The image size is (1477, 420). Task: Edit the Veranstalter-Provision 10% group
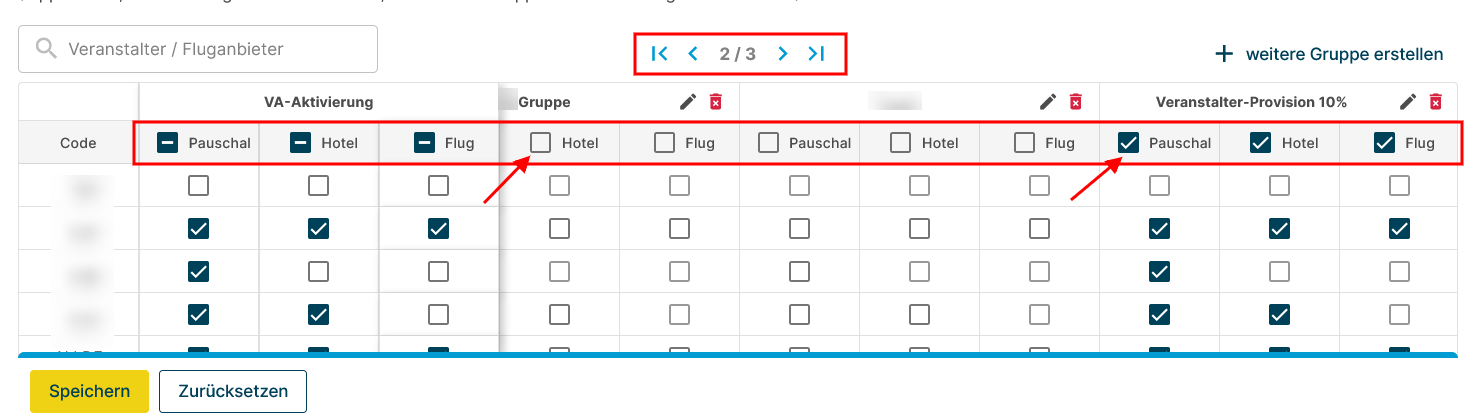click(x=1408, y=101)
